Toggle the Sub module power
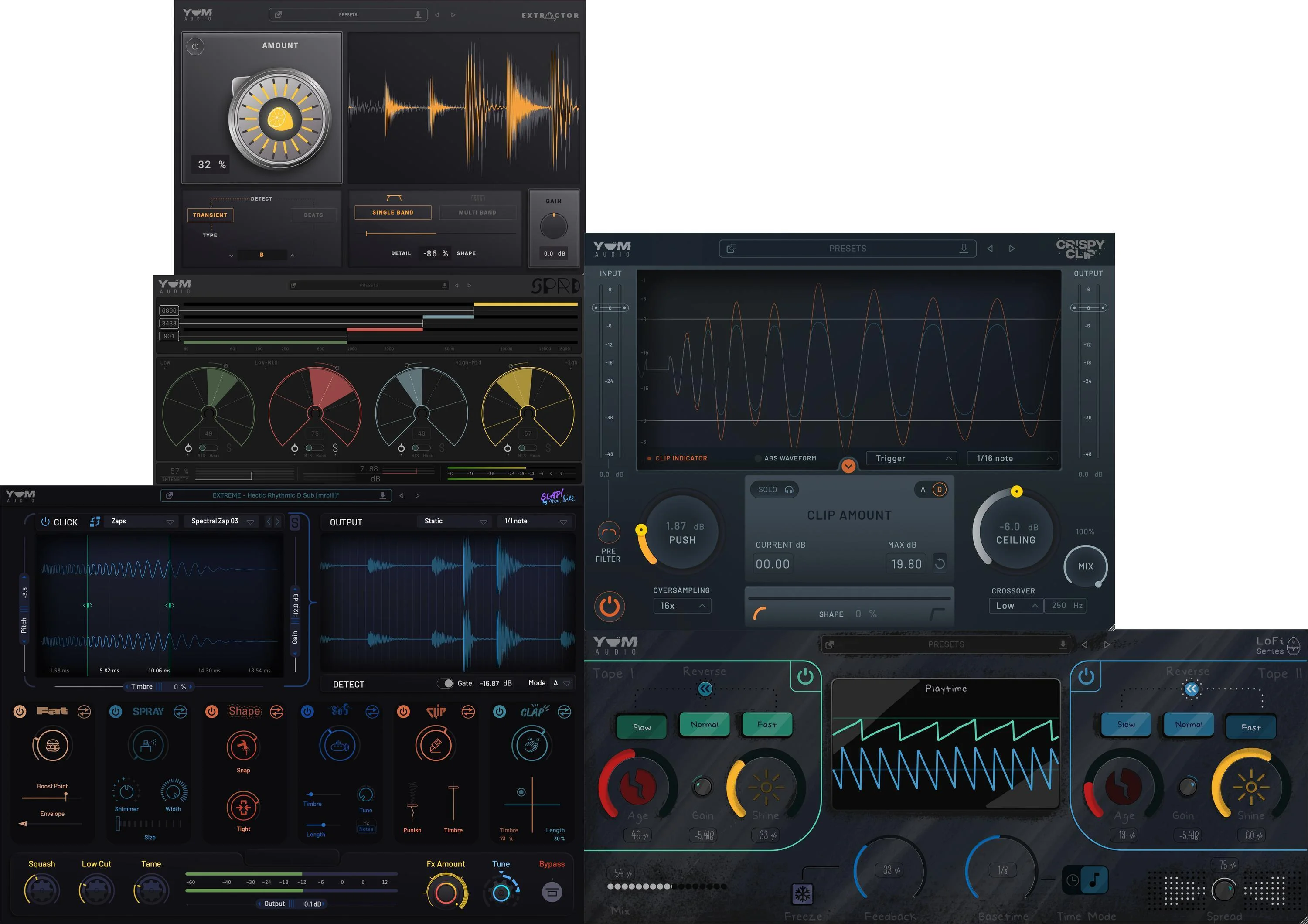 pos(307,712)
